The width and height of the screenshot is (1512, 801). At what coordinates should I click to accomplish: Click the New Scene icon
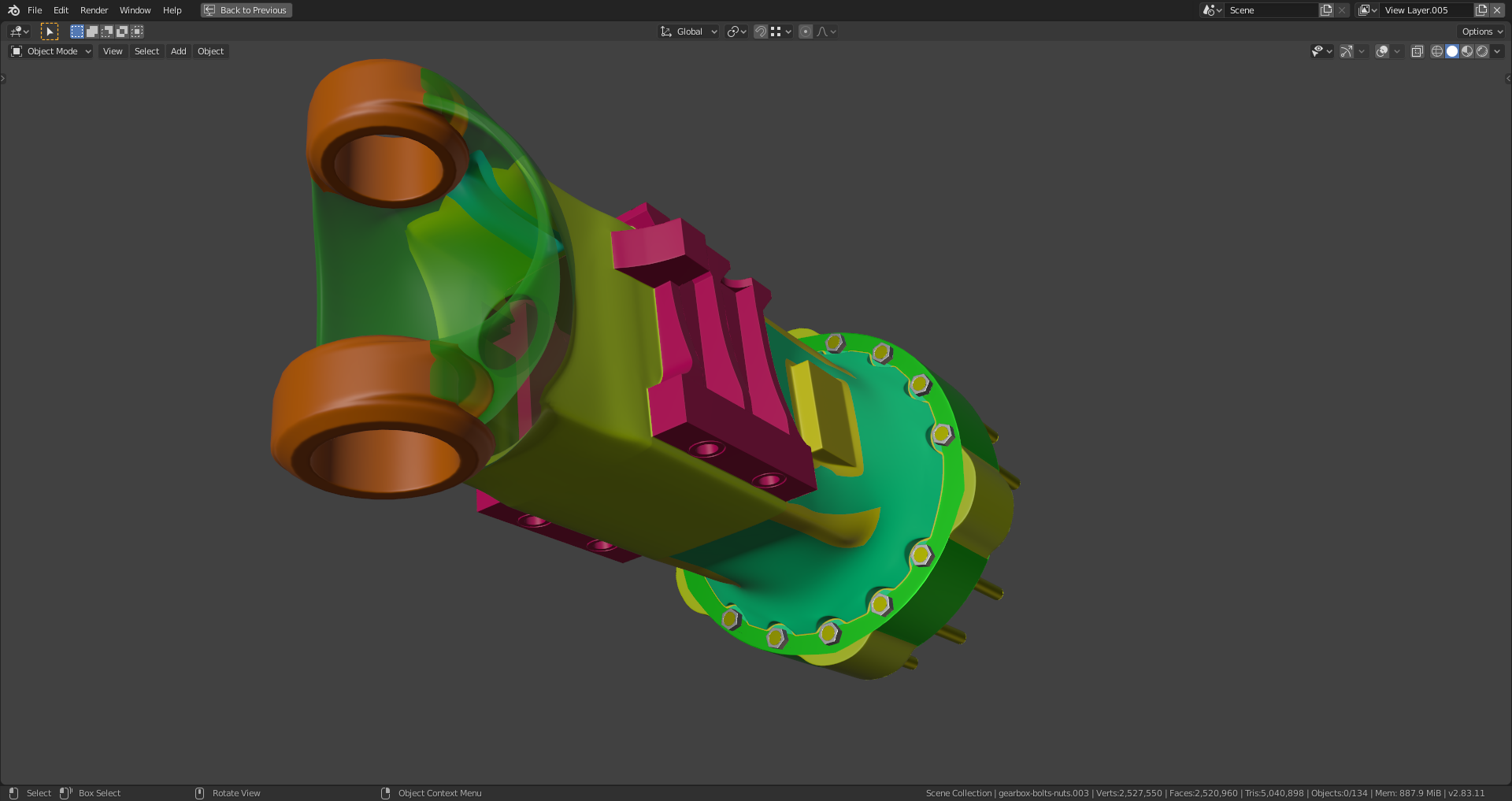pos(1326,10)
